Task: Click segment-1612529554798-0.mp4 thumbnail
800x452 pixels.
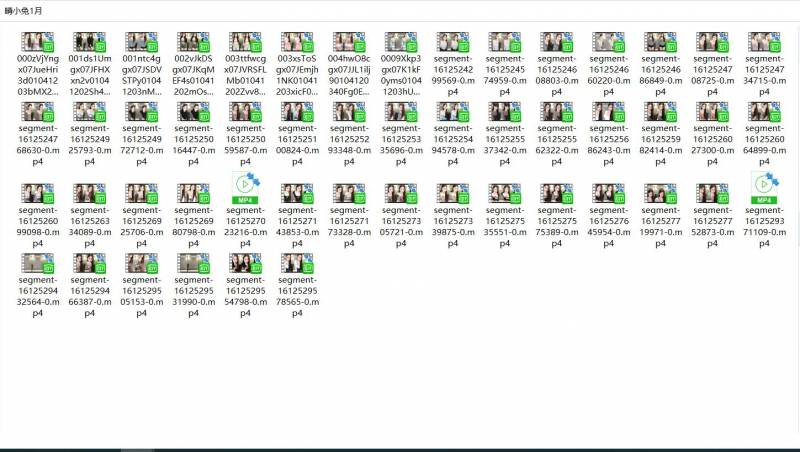Action: [x=245, y=264]
